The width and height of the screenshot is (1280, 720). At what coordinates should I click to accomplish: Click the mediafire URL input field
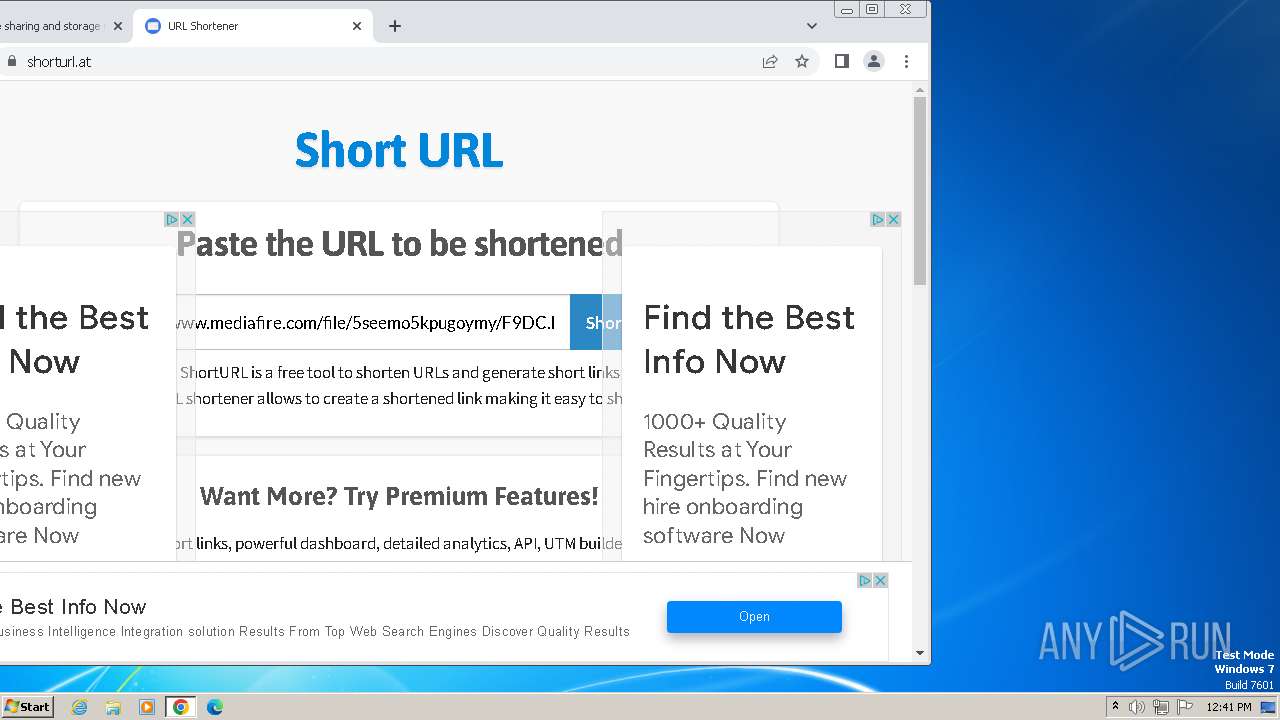click(x=373, y=322)
